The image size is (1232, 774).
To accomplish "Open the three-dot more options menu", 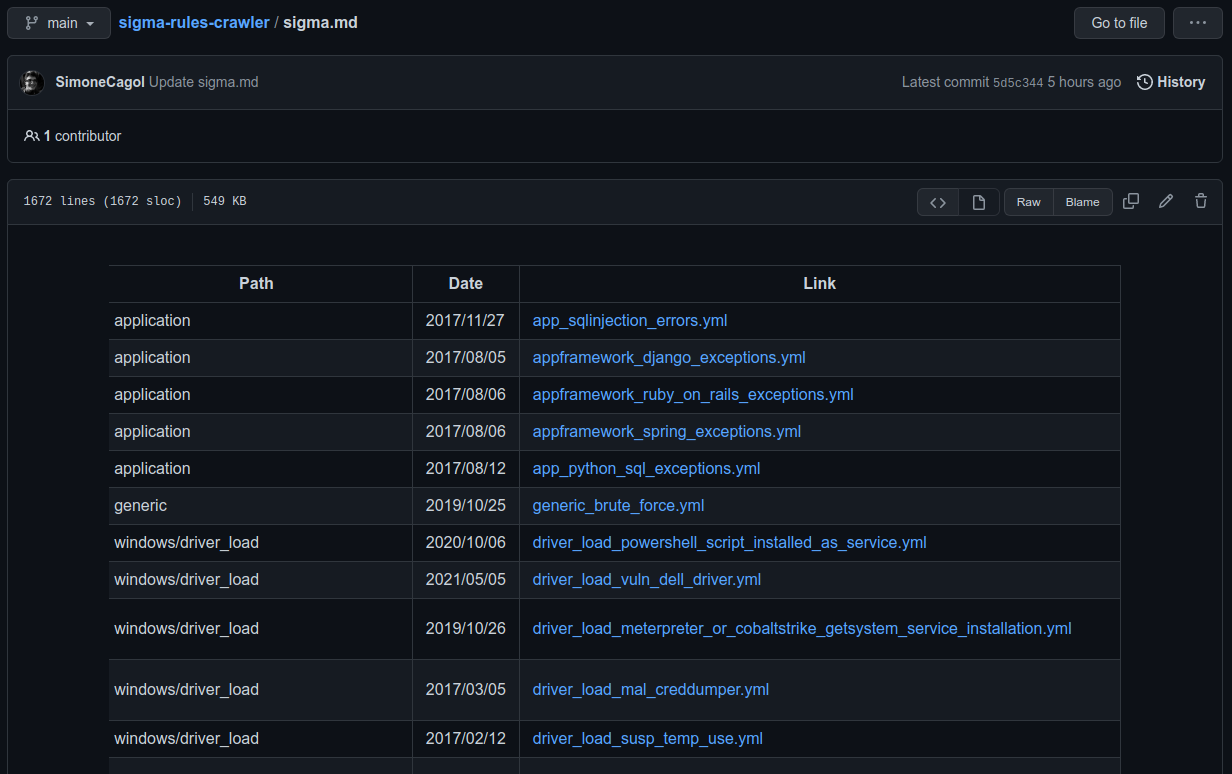I will pos(1198,23).
